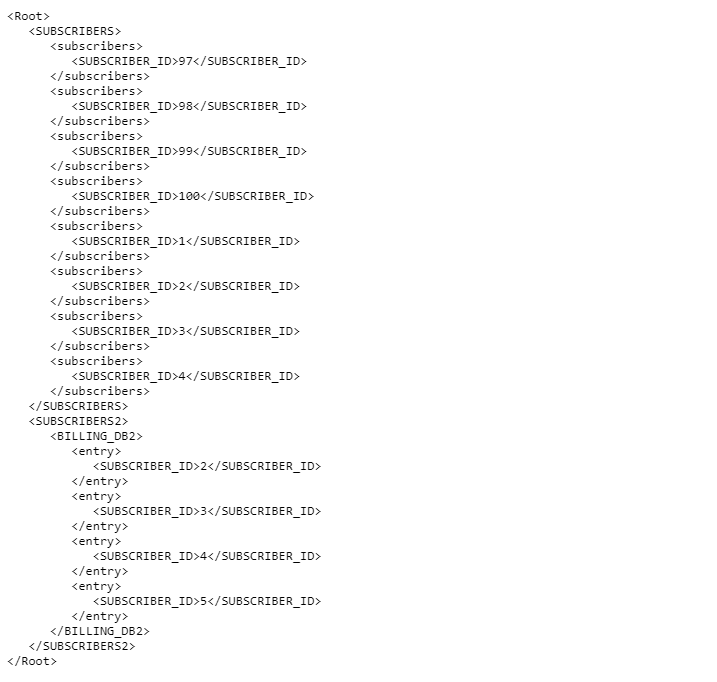
Task: Select the line with SUBSCRIBER_ID 98
Action: (x=189, y=106)
